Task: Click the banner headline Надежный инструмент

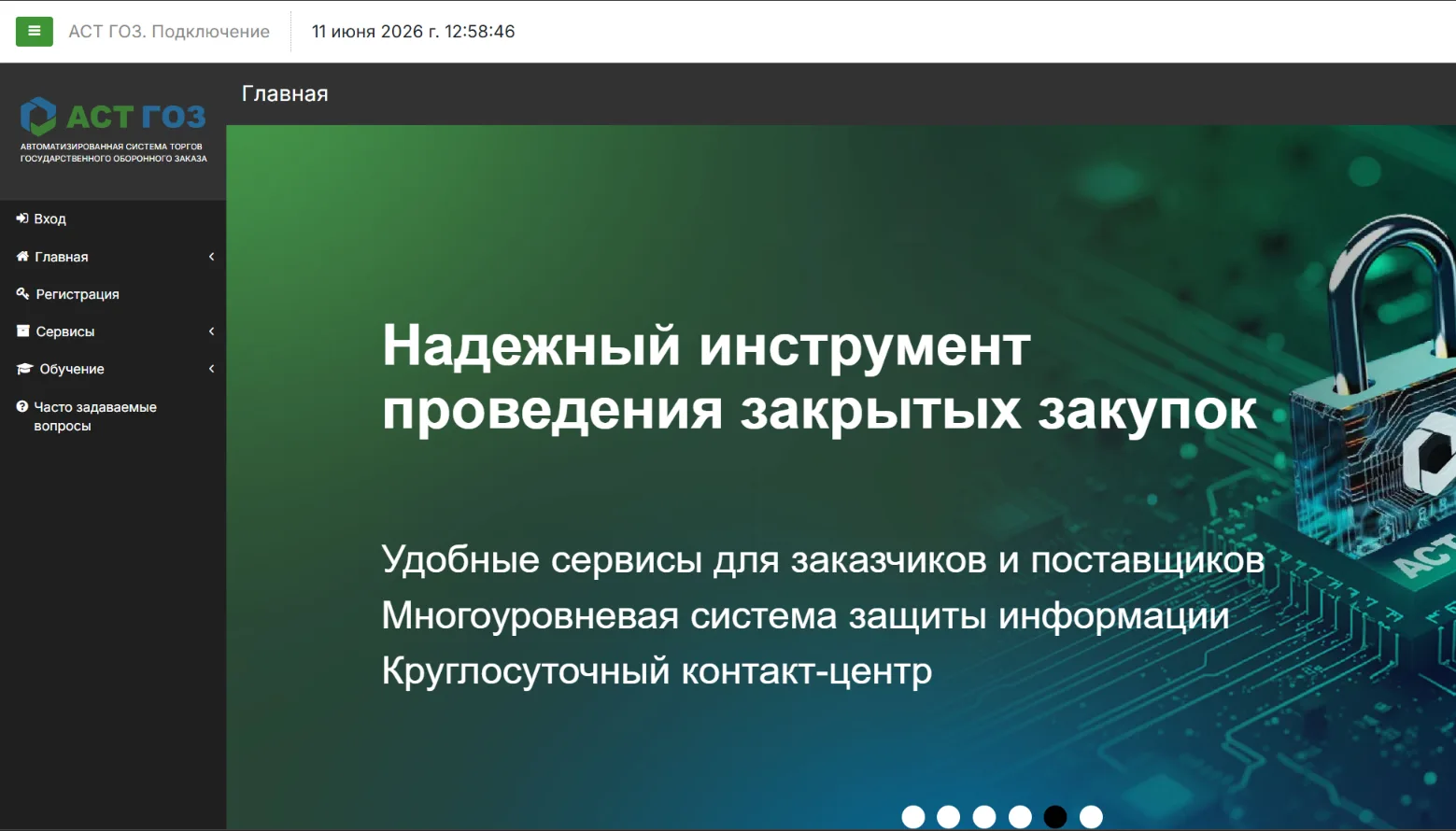Action: pyautogui.click(x=819, y=377)
